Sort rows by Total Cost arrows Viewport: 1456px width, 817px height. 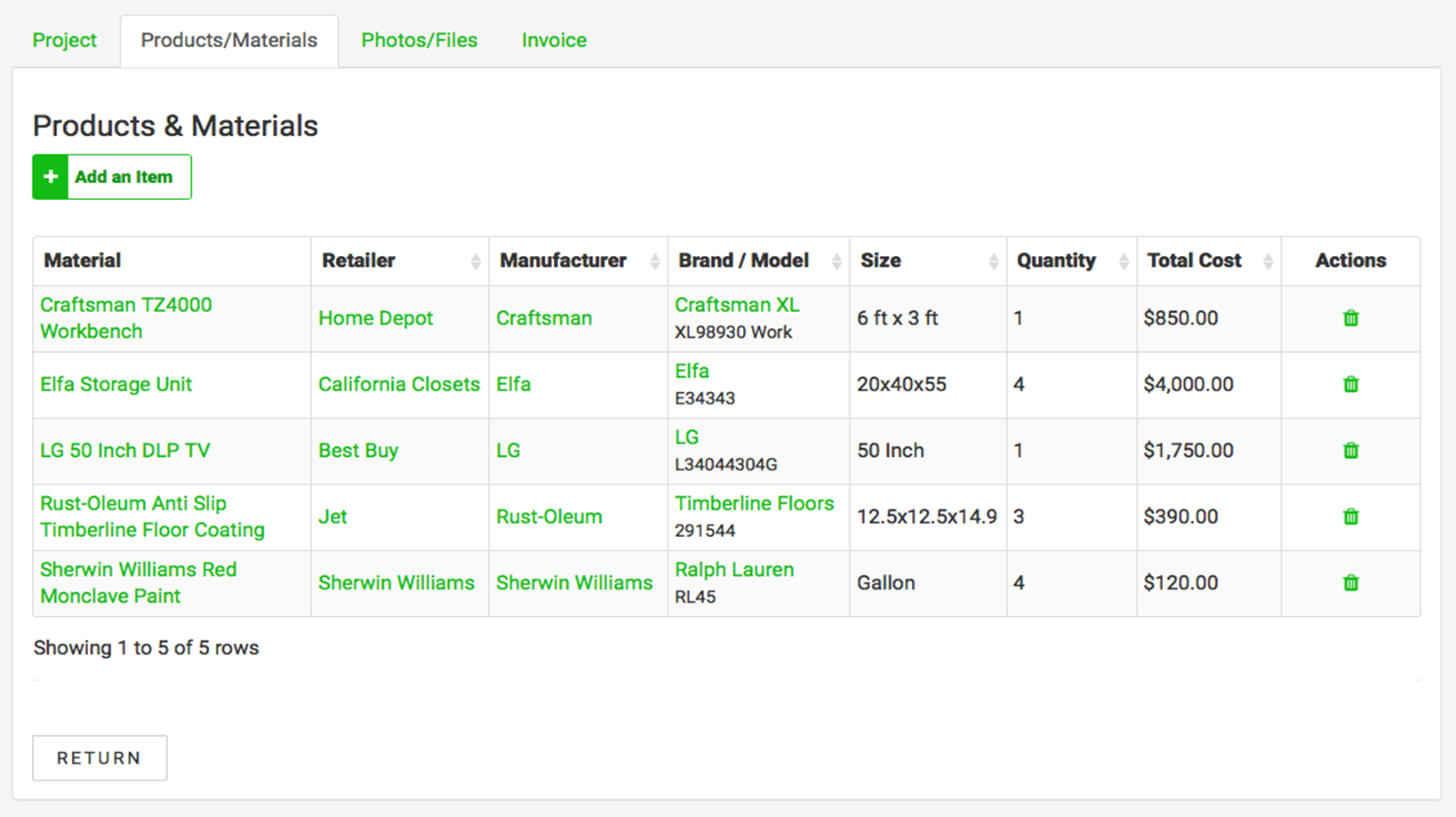[1268, 260]
